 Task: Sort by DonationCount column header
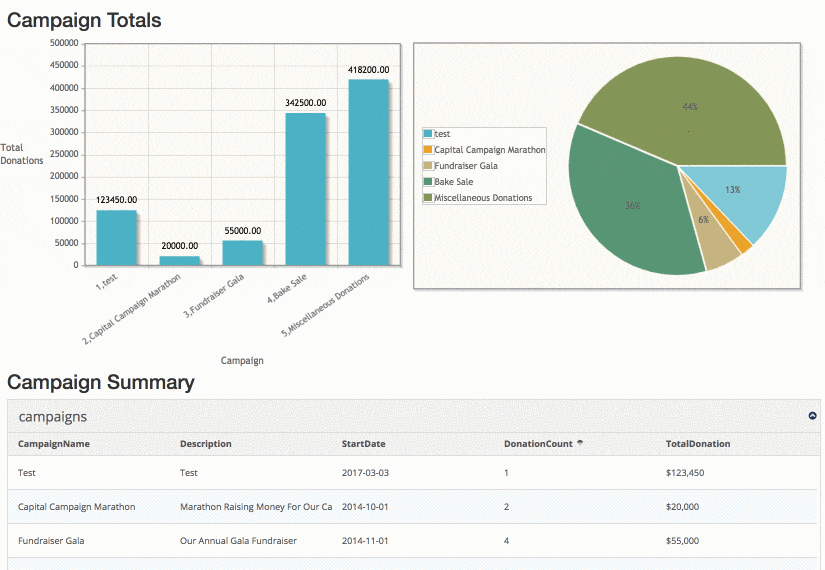pos(538,444)
